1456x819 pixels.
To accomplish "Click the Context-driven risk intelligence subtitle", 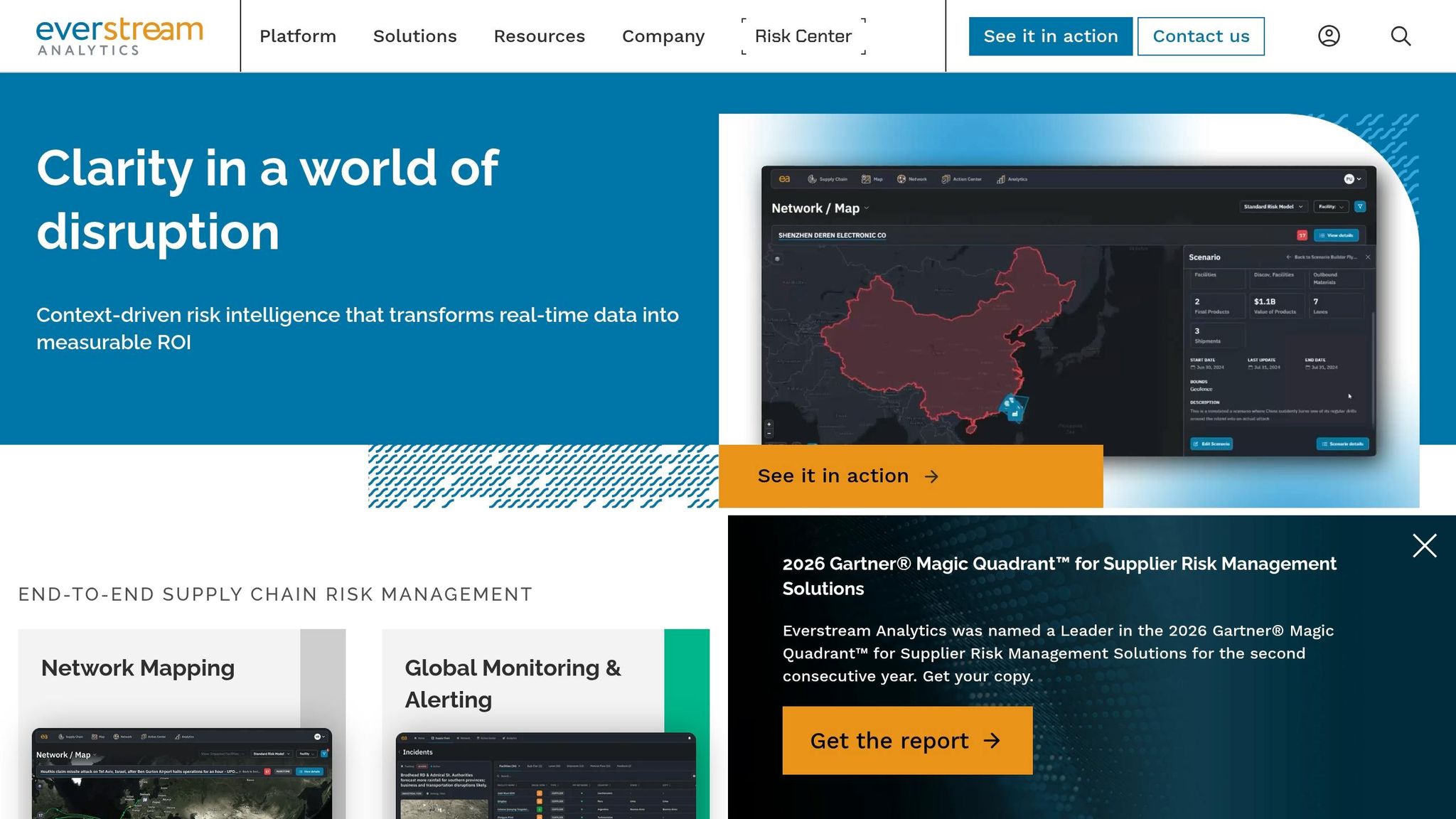I will click(x=358, y=328).
